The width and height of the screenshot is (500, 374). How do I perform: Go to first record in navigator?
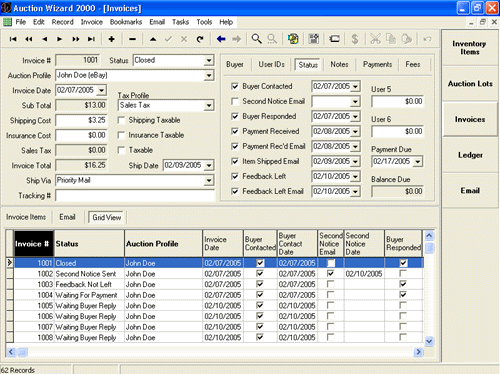pyautogui.click(x=13, y=39)
